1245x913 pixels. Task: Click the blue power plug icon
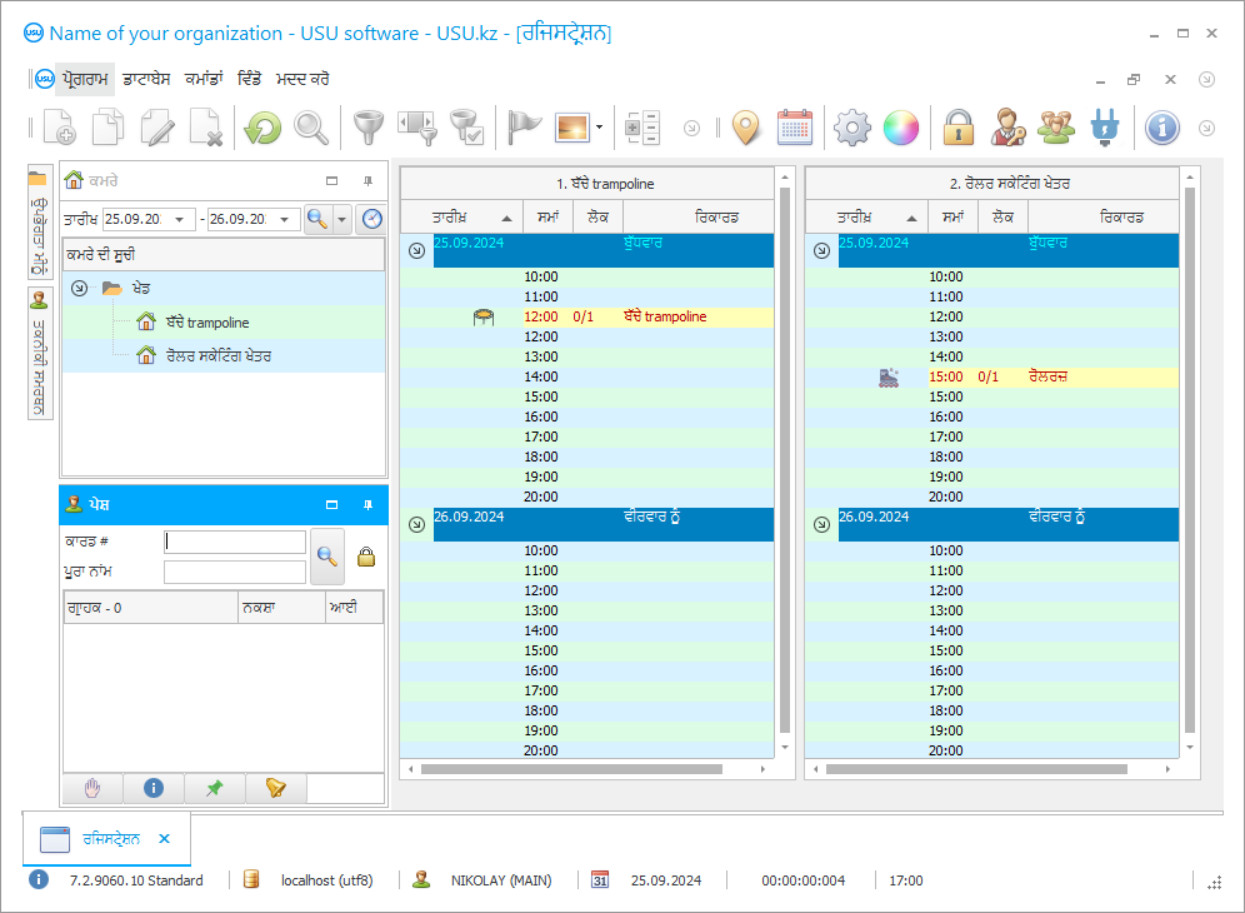pyautogui.click(x=1105, y=128)
